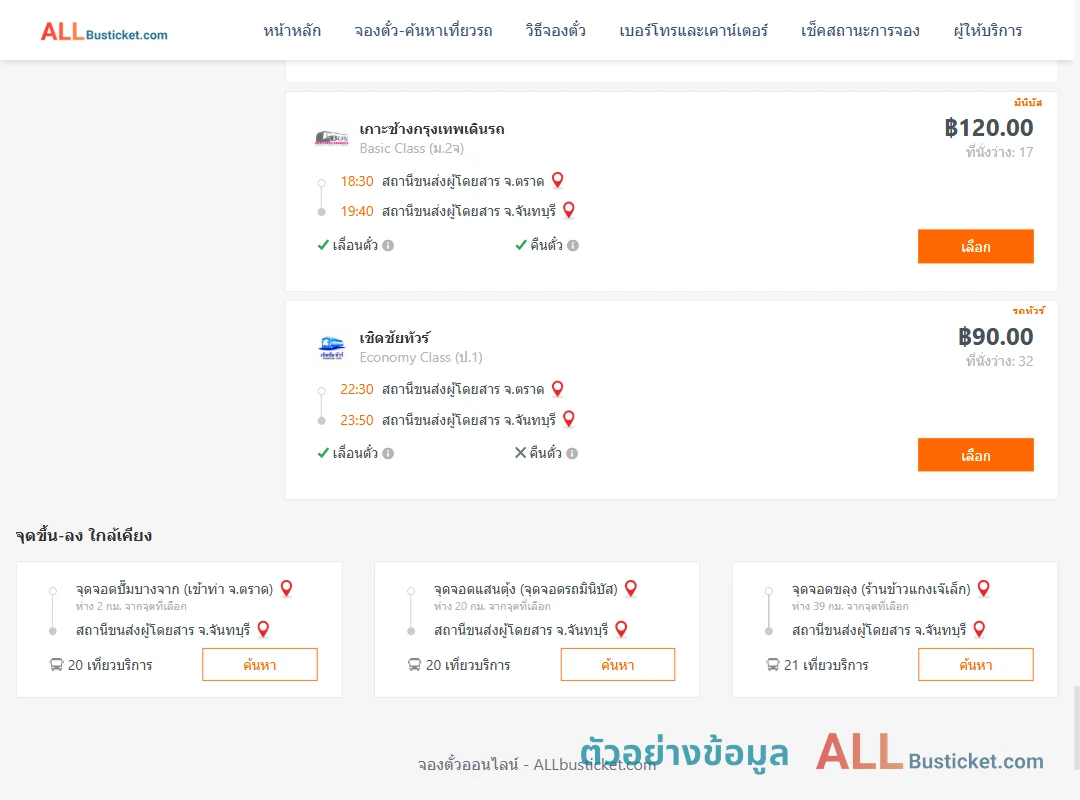
Task: Open map pin for 18:30 ตราด departure
Action: click(558, 181)
